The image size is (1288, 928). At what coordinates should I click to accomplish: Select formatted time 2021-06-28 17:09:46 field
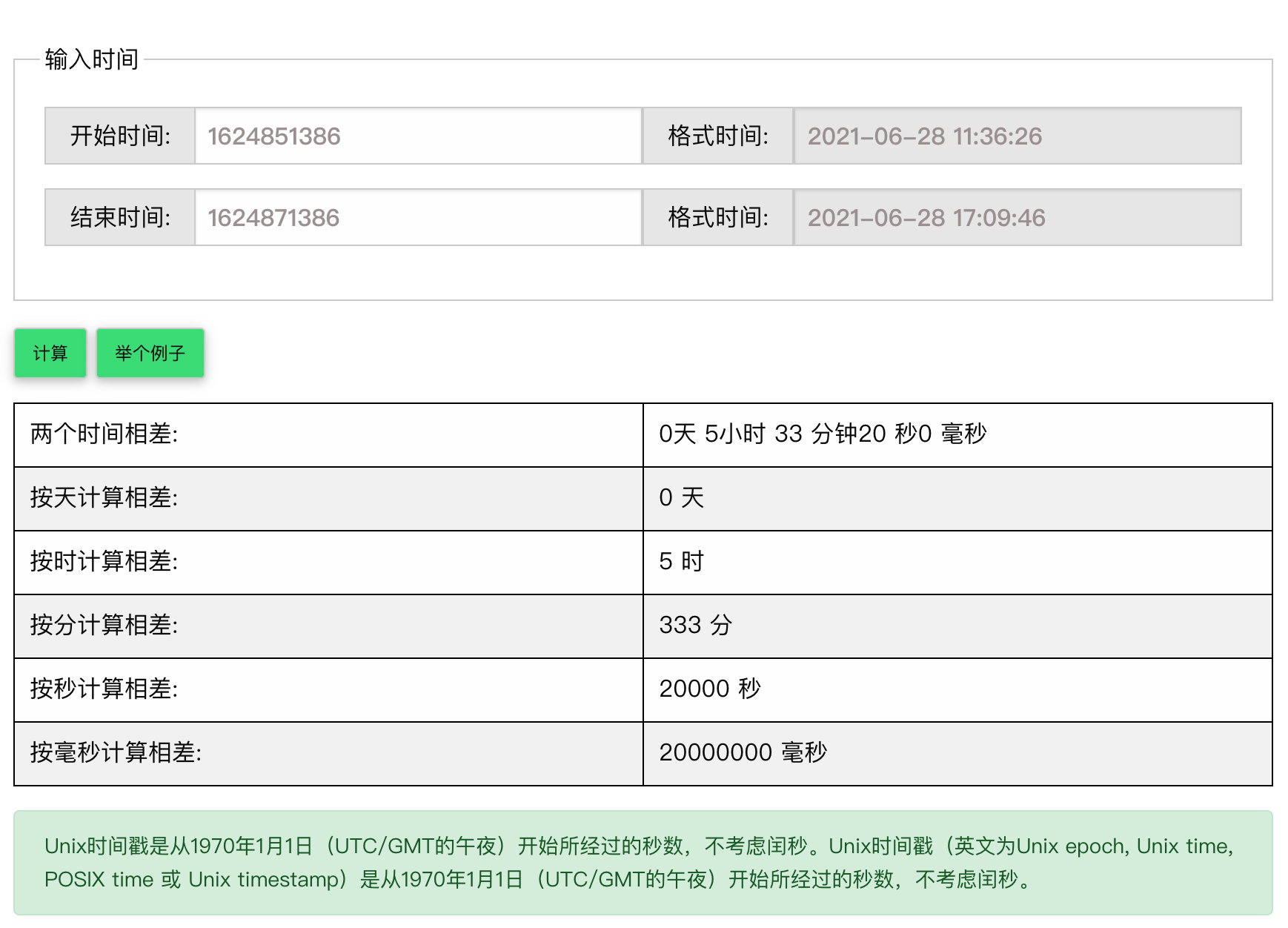coord(1018,217)
